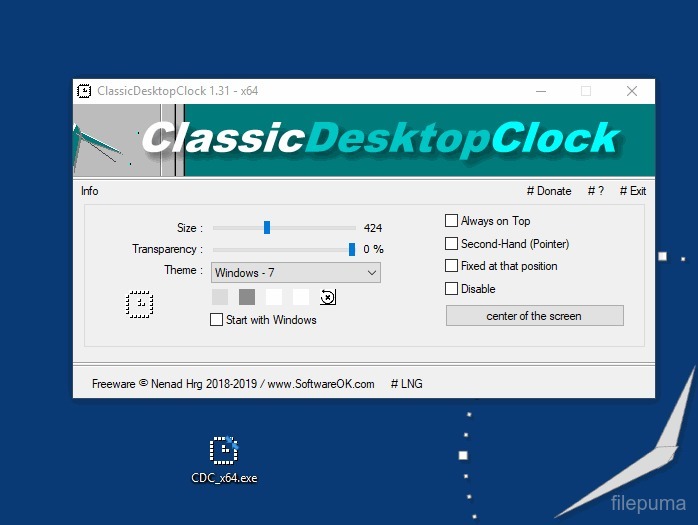This screenshot has height=525, width=698.
Task: Click the Size slider handle
Action: click(267, 228)
